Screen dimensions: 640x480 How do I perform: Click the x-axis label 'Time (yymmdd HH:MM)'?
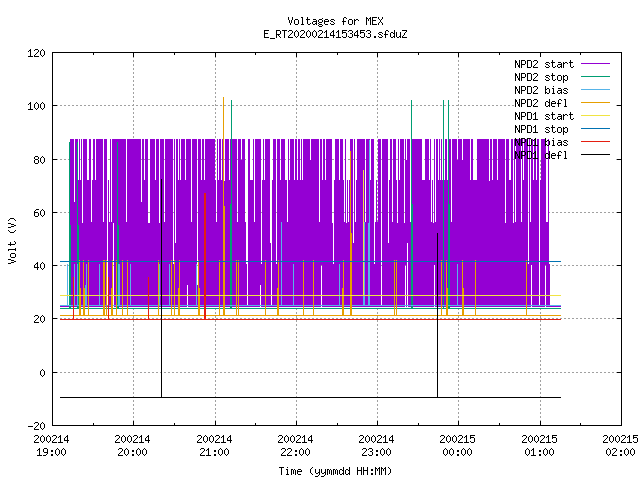[335, 471]
